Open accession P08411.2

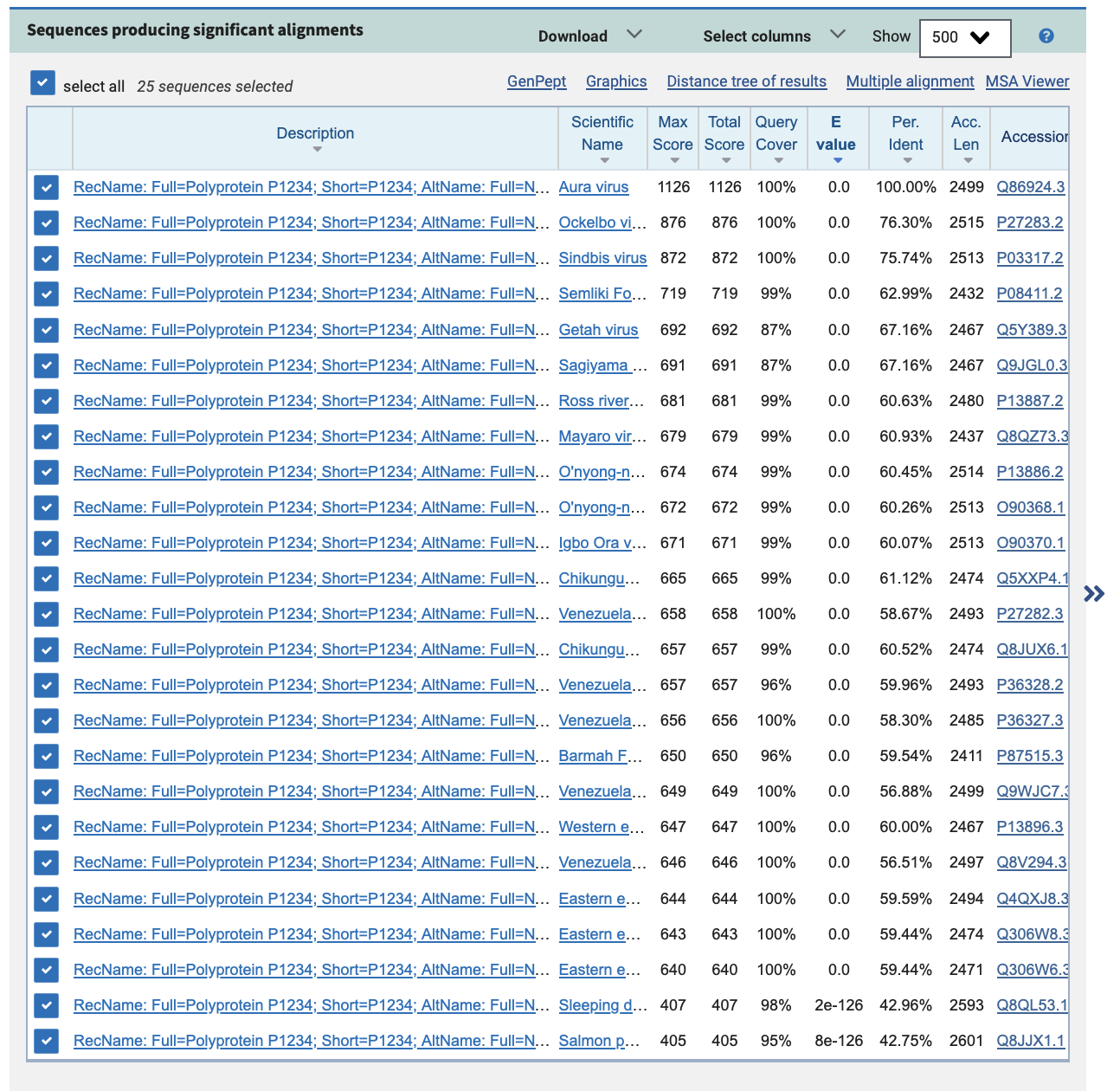click(x=1029, y=294)
